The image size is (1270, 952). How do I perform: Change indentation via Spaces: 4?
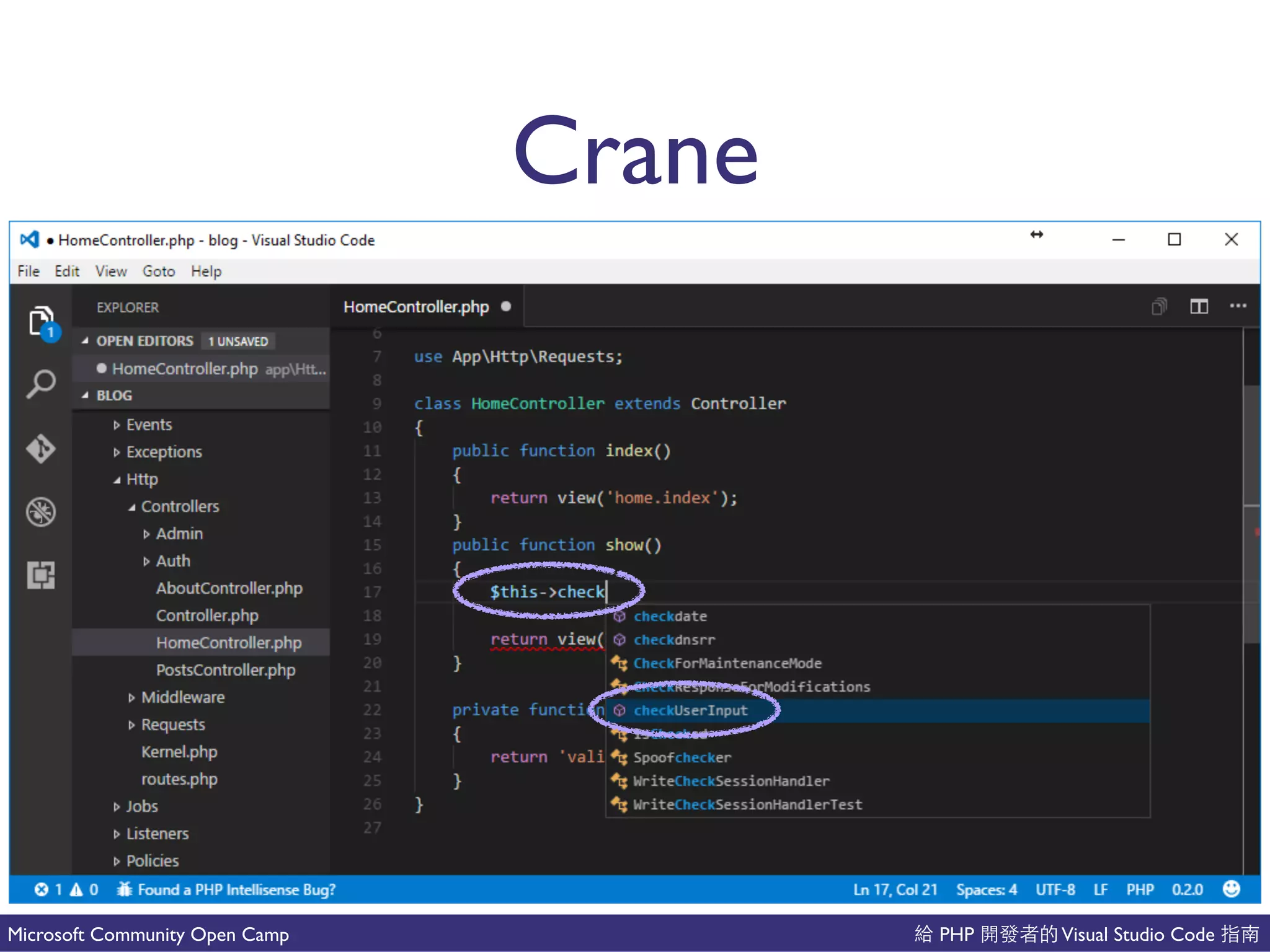coord(986,889)
